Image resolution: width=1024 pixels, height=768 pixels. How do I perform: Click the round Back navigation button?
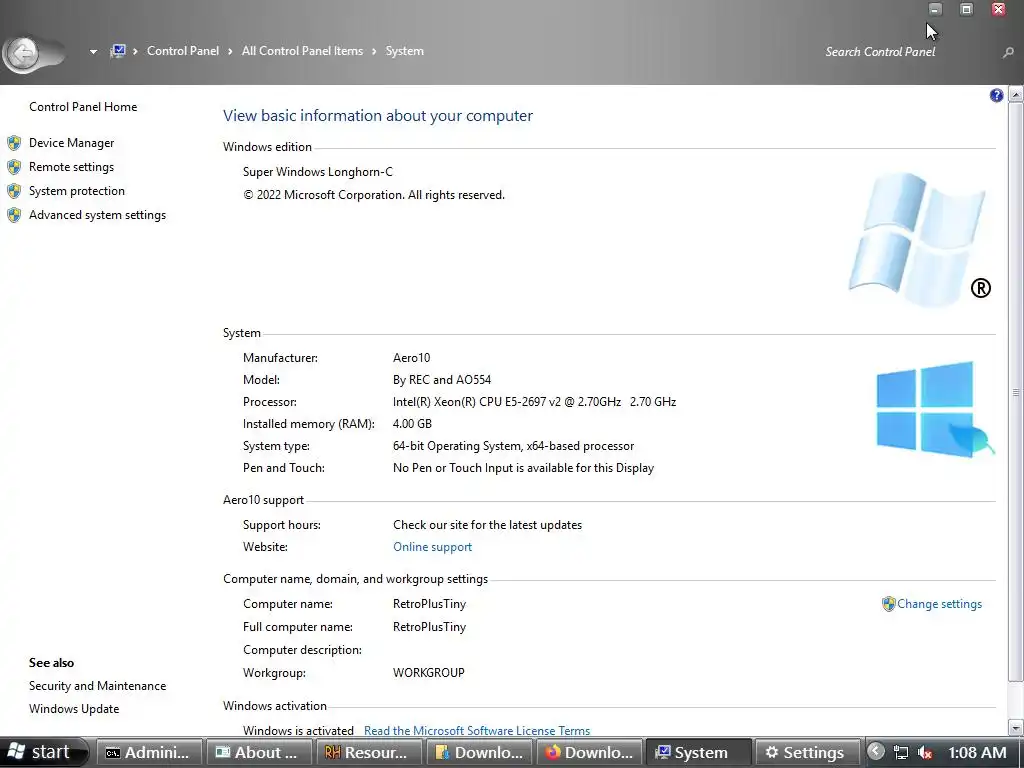(x=24, y=53)
